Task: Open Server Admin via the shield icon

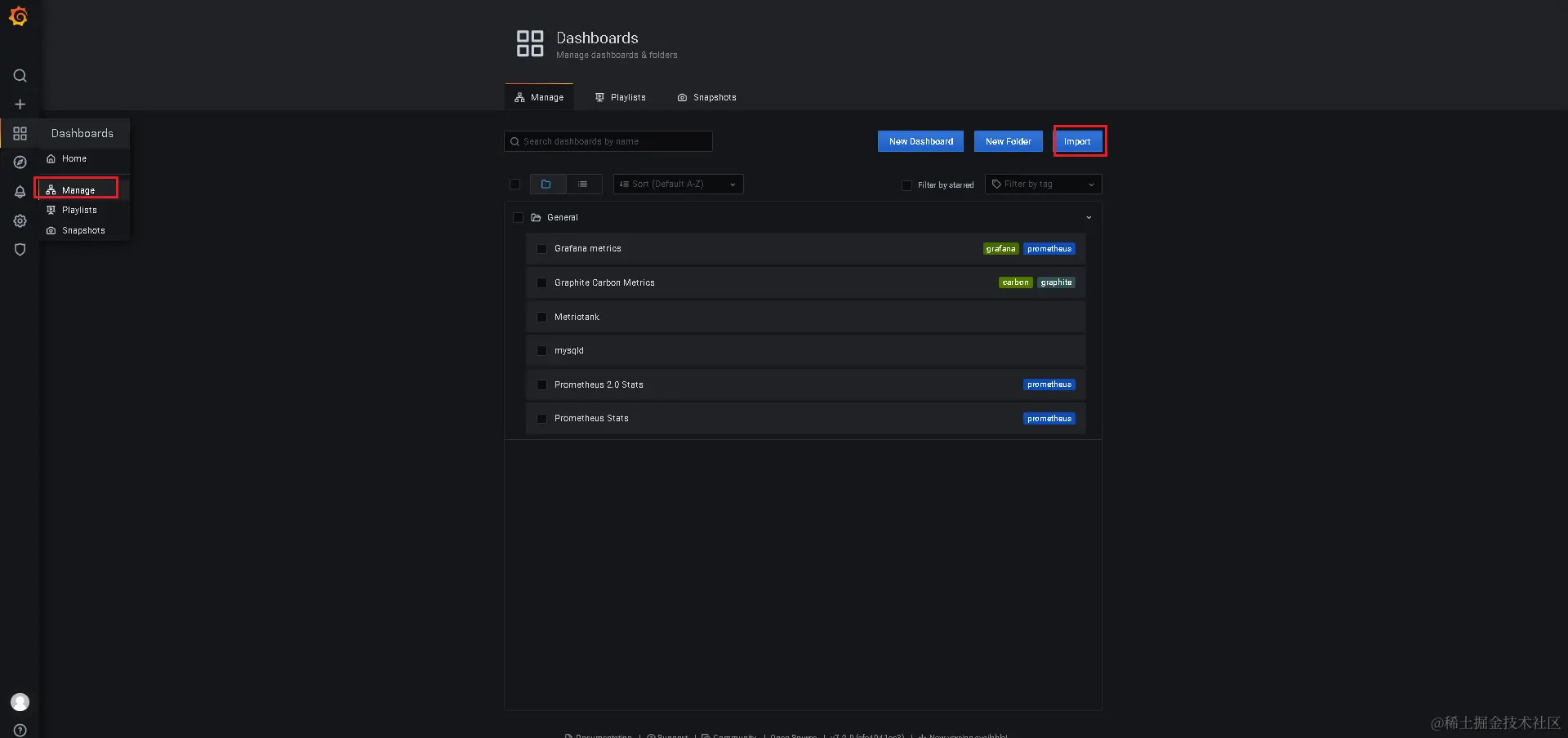Action: point(20,250)
